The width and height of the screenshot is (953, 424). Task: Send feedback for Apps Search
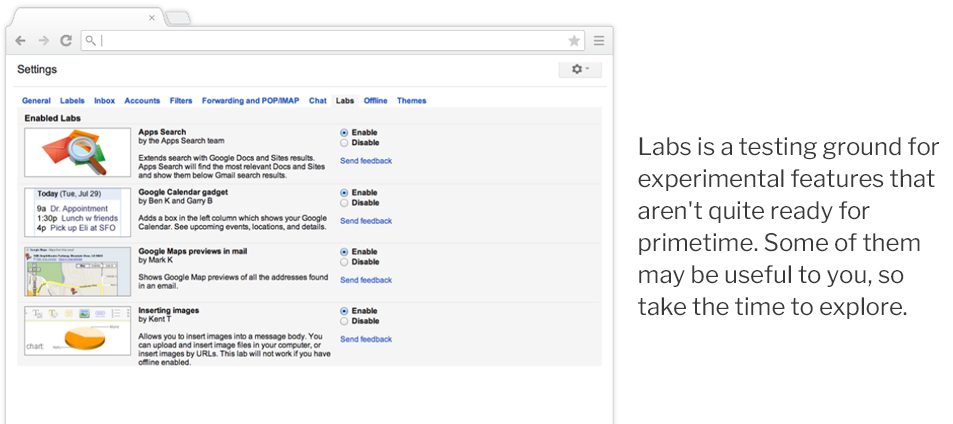tap(366, 161)
